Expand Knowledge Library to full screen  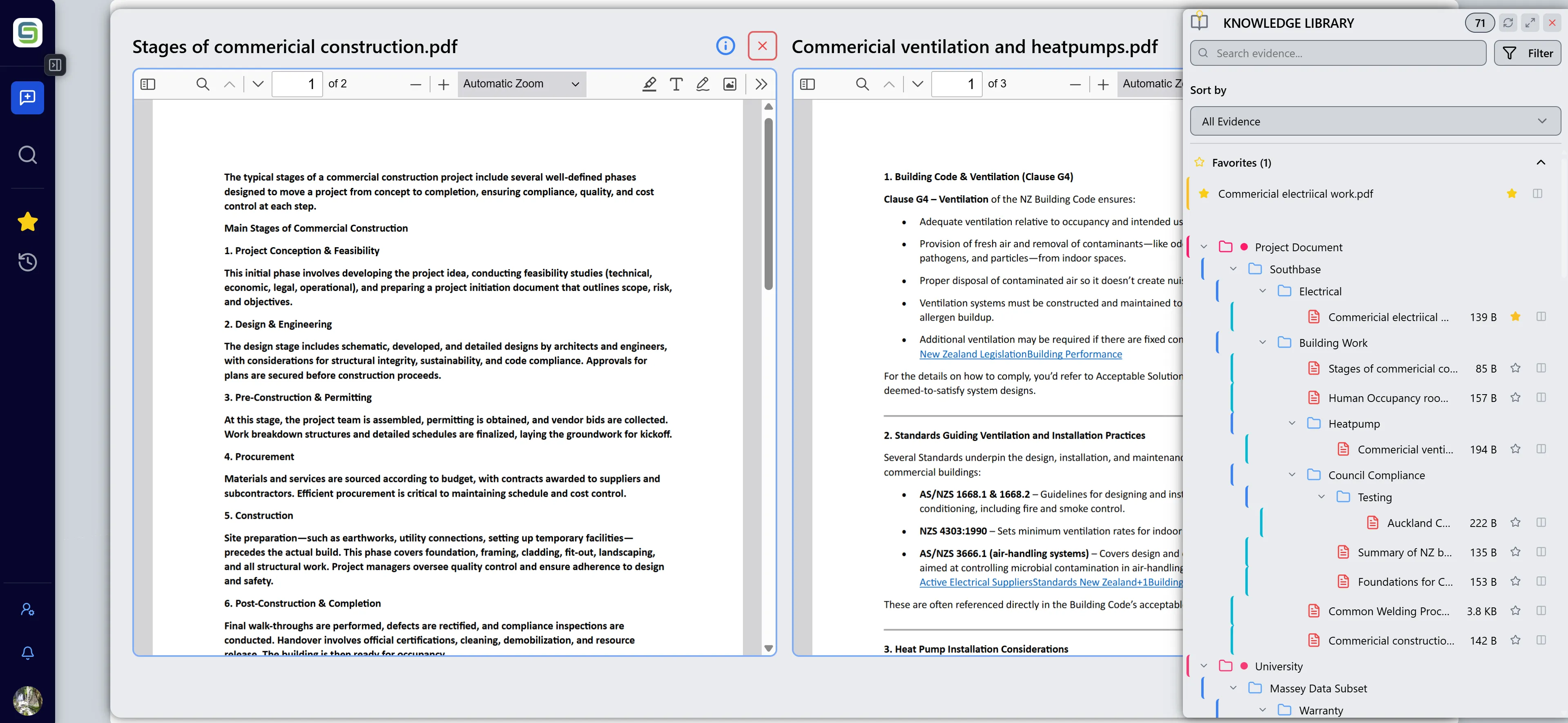click(x=1530, y=22)
